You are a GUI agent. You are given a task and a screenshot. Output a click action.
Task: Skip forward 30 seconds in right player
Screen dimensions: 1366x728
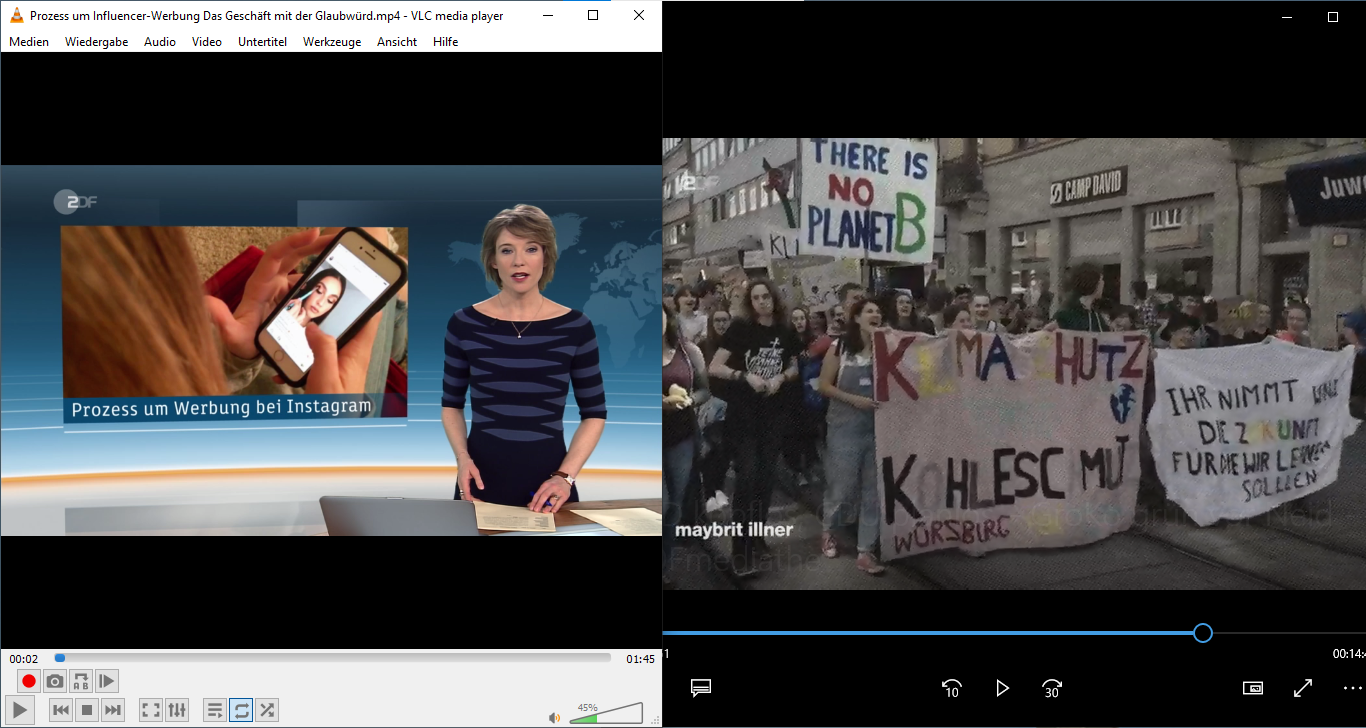point(1052,688)
